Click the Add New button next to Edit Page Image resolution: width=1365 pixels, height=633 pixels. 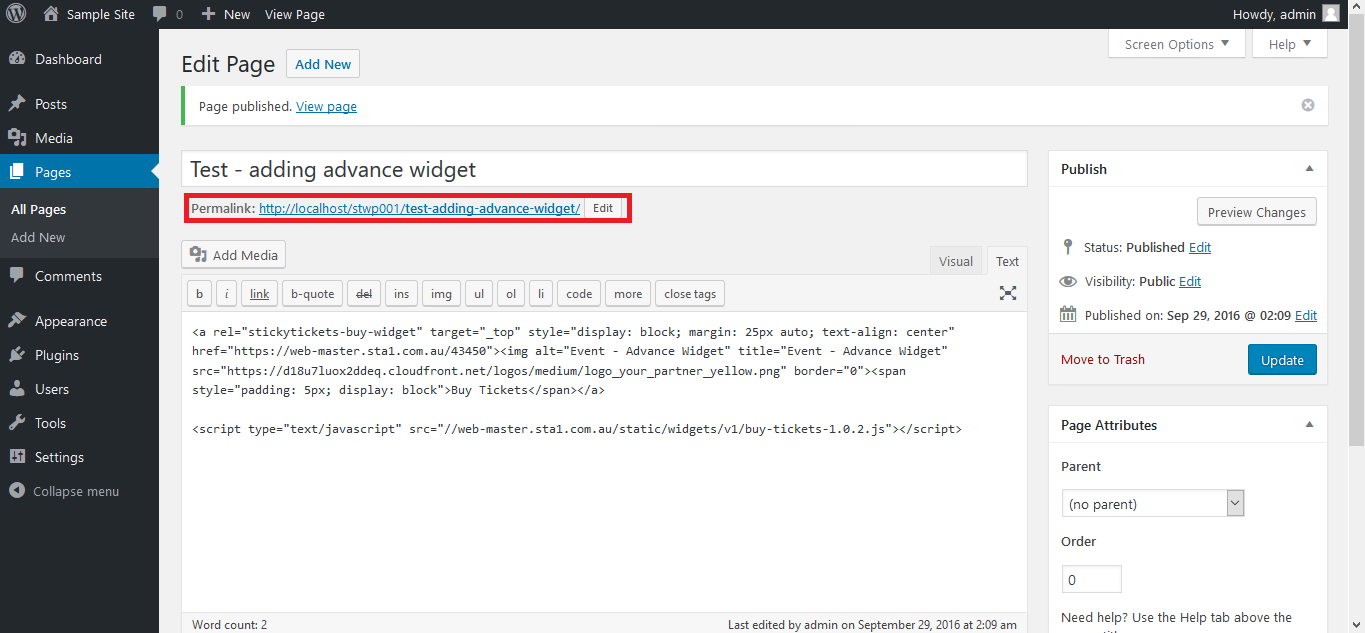tap(323, 64)
